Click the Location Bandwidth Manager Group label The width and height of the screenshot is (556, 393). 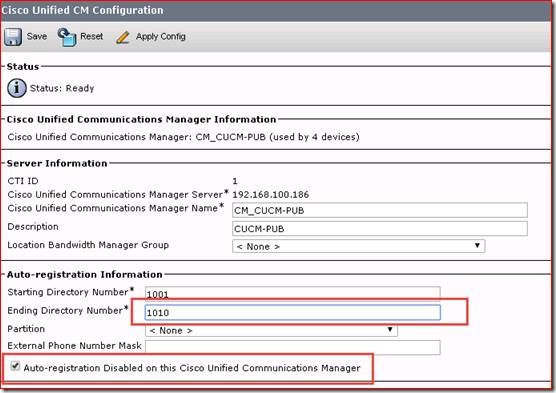pyautogui.click(x=88, y=245)
